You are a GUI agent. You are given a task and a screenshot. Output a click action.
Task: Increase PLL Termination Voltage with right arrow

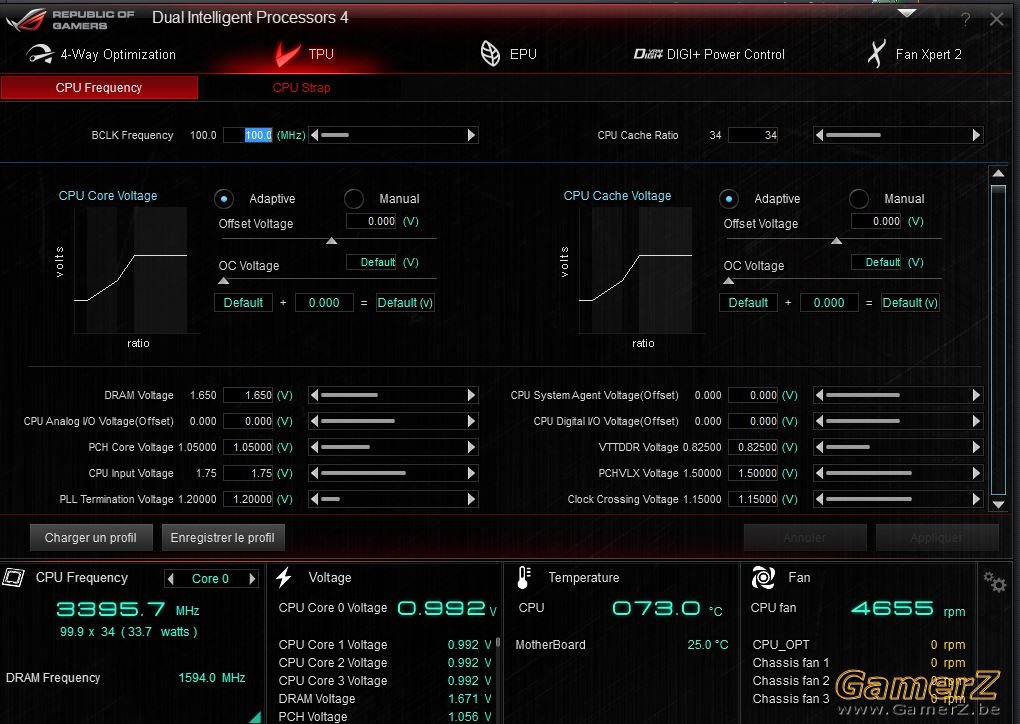(x=472, y=499)
